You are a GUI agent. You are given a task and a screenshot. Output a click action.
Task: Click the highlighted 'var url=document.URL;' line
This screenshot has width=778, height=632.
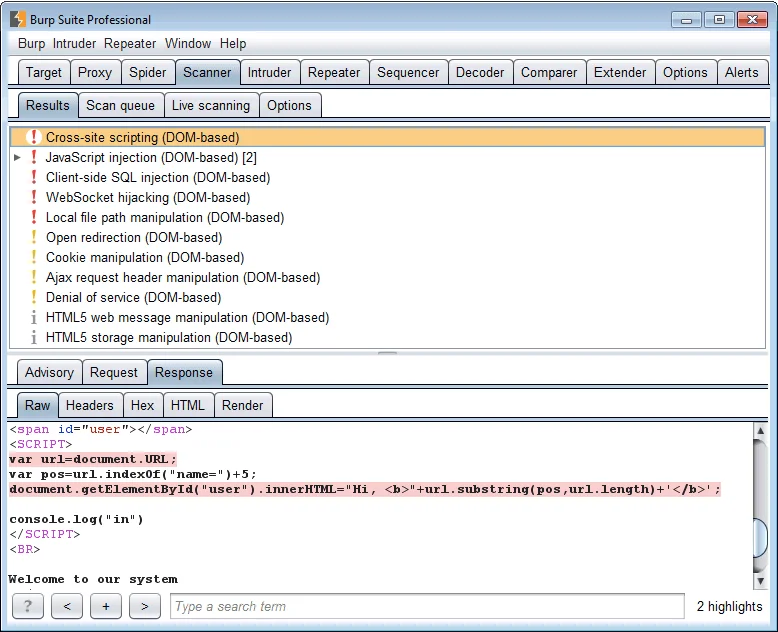point(93,459)
